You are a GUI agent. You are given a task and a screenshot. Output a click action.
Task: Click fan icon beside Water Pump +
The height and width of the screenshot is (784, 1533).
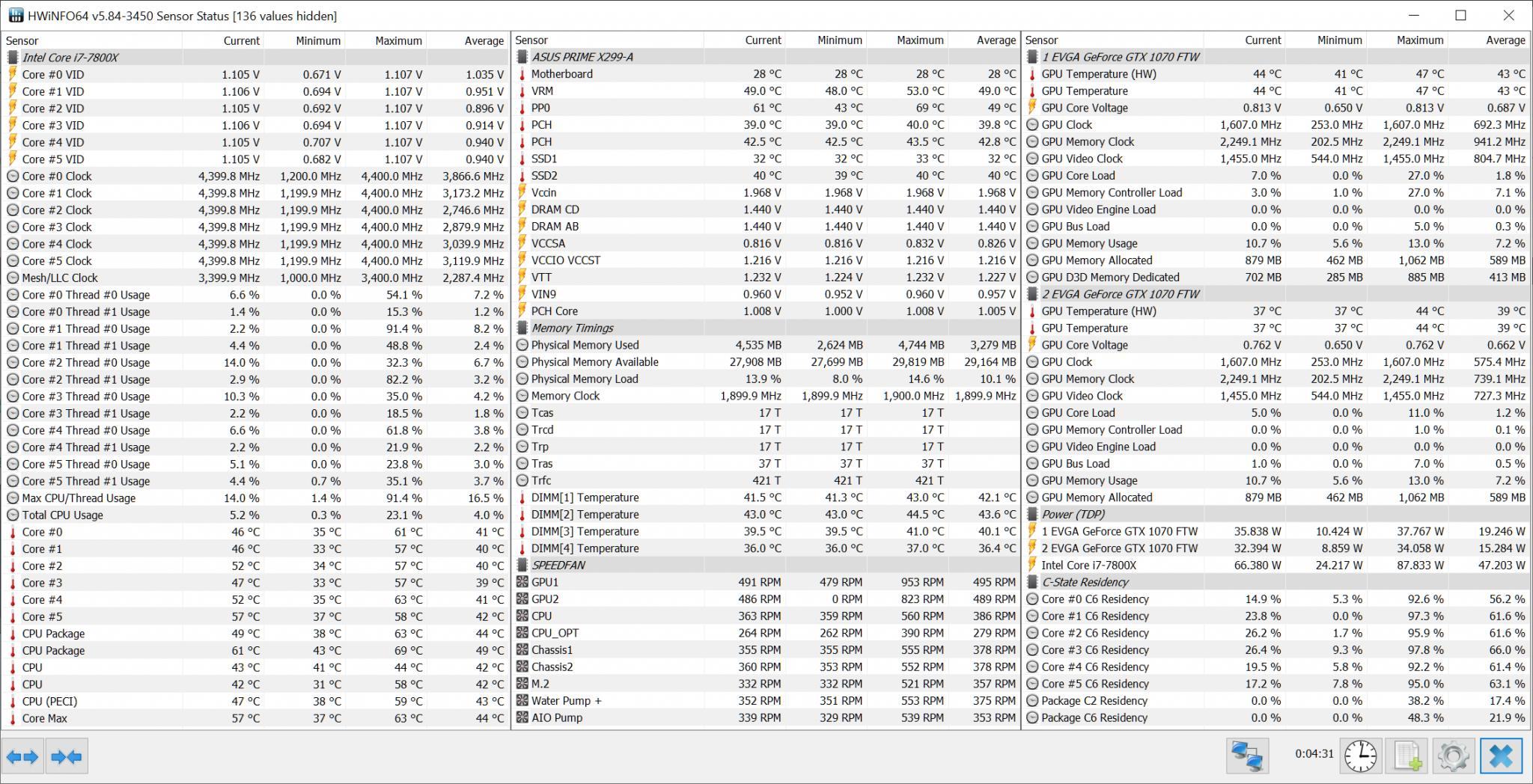[x=522, y=701]
